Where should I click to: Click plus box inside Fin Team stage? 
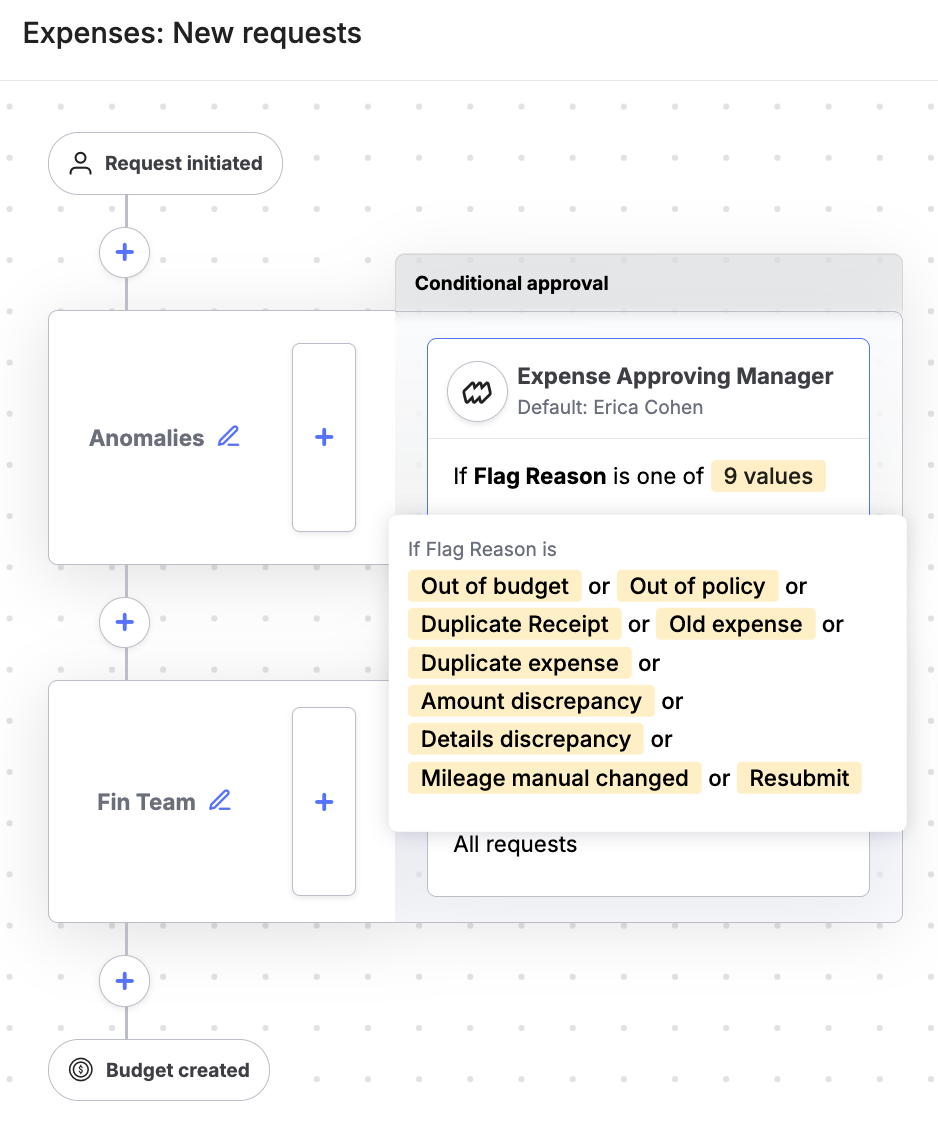pyautogui.click(x=324, y=801)
